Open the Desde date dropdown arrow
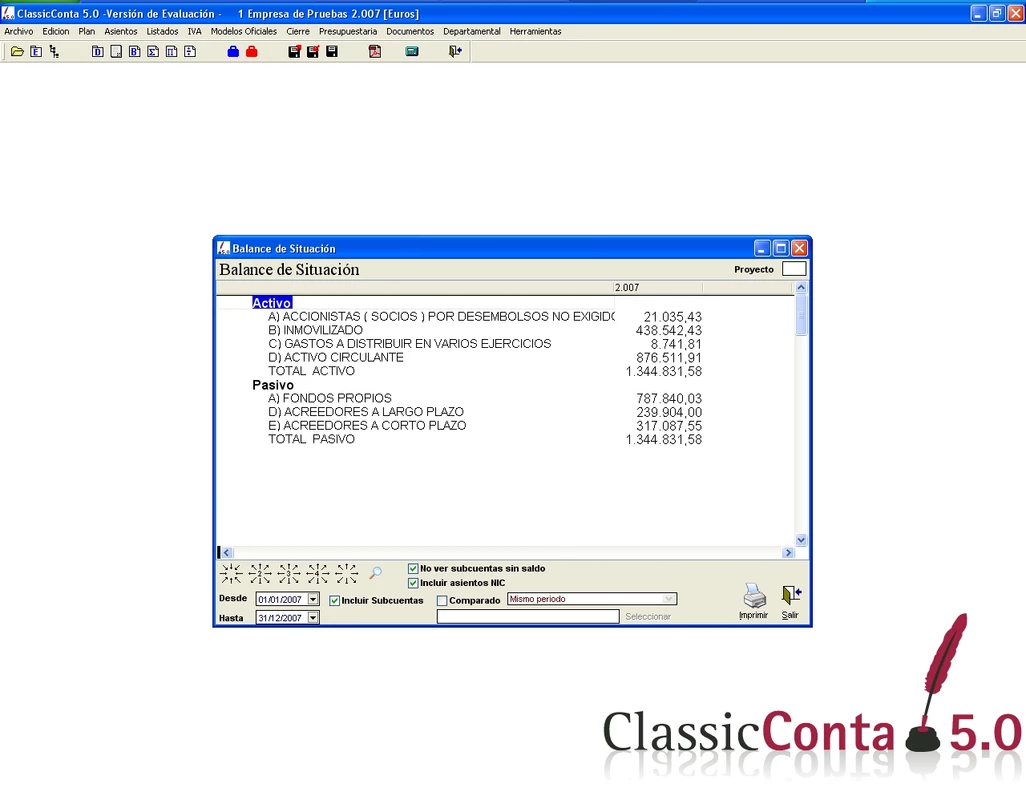This screenshot has width=1026, height=800. [313, 599]
